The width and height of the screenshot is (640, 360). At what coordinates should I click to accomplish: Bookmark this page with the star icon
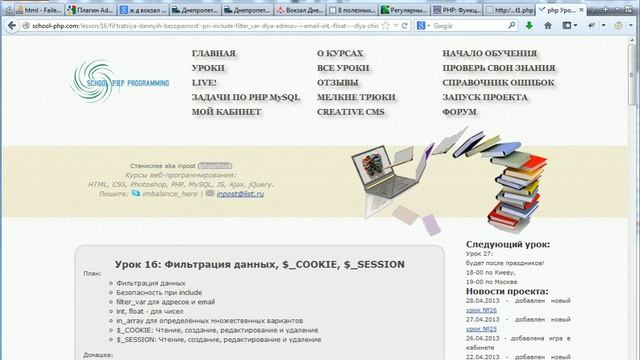[x=385, y=26]
